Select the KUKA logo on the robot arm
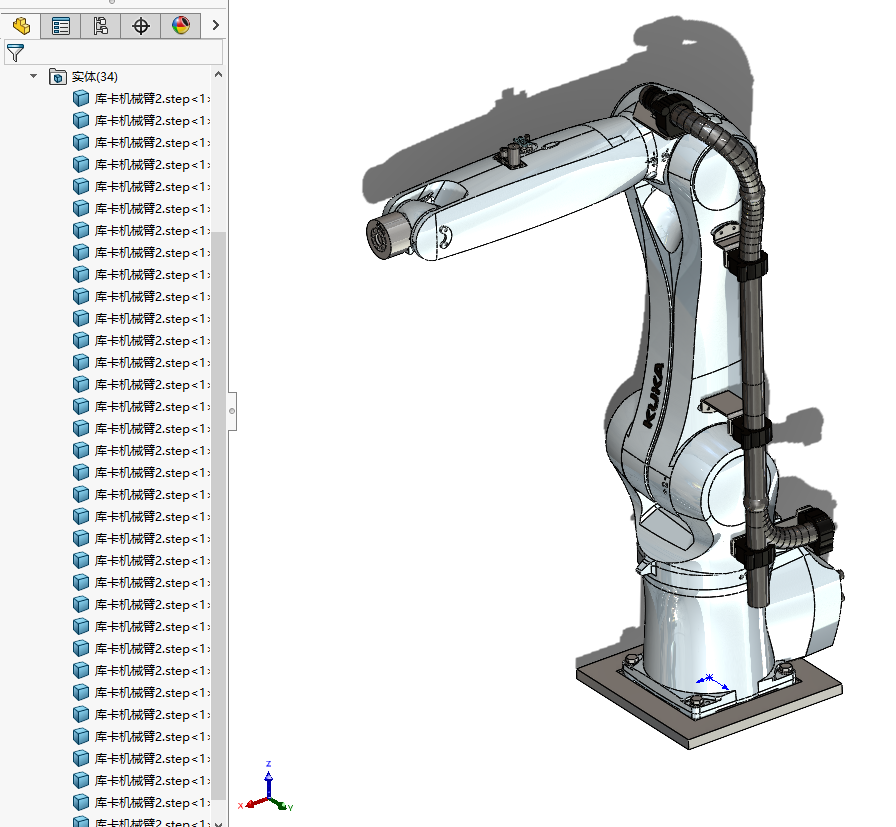The width and height of the screenshot is (896, 827). click(x=653, y=396)
